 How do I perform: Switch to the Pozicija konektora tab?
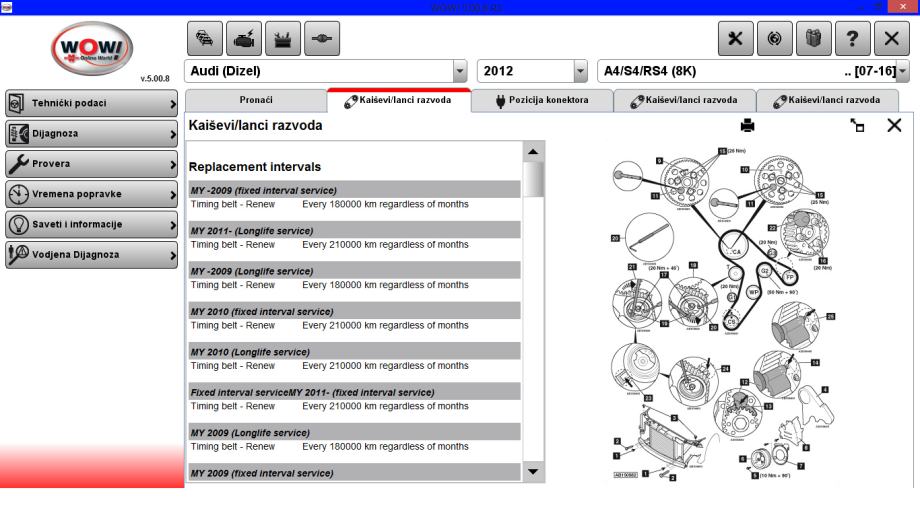coord(541,100)
